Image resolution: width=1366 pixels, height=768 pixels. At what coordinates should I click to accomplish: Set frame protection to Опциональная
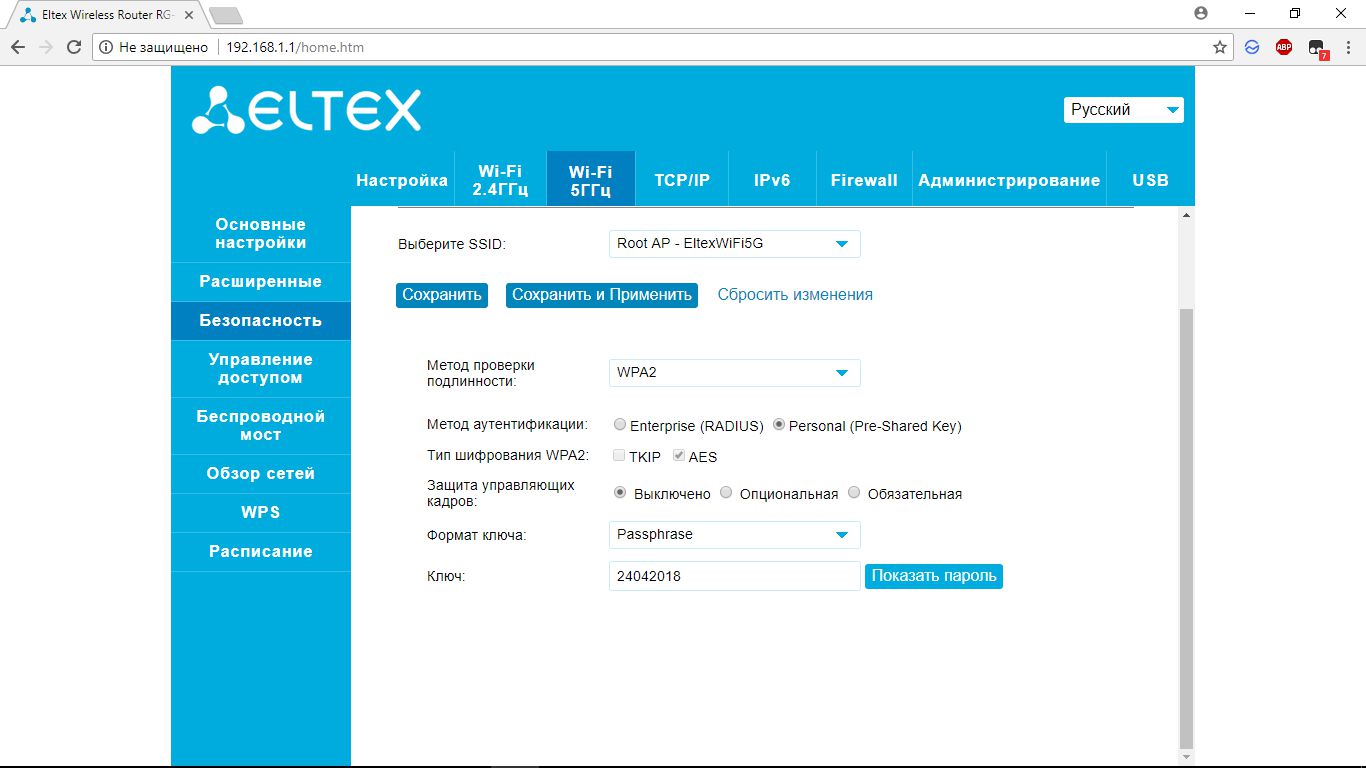[726, 493]
